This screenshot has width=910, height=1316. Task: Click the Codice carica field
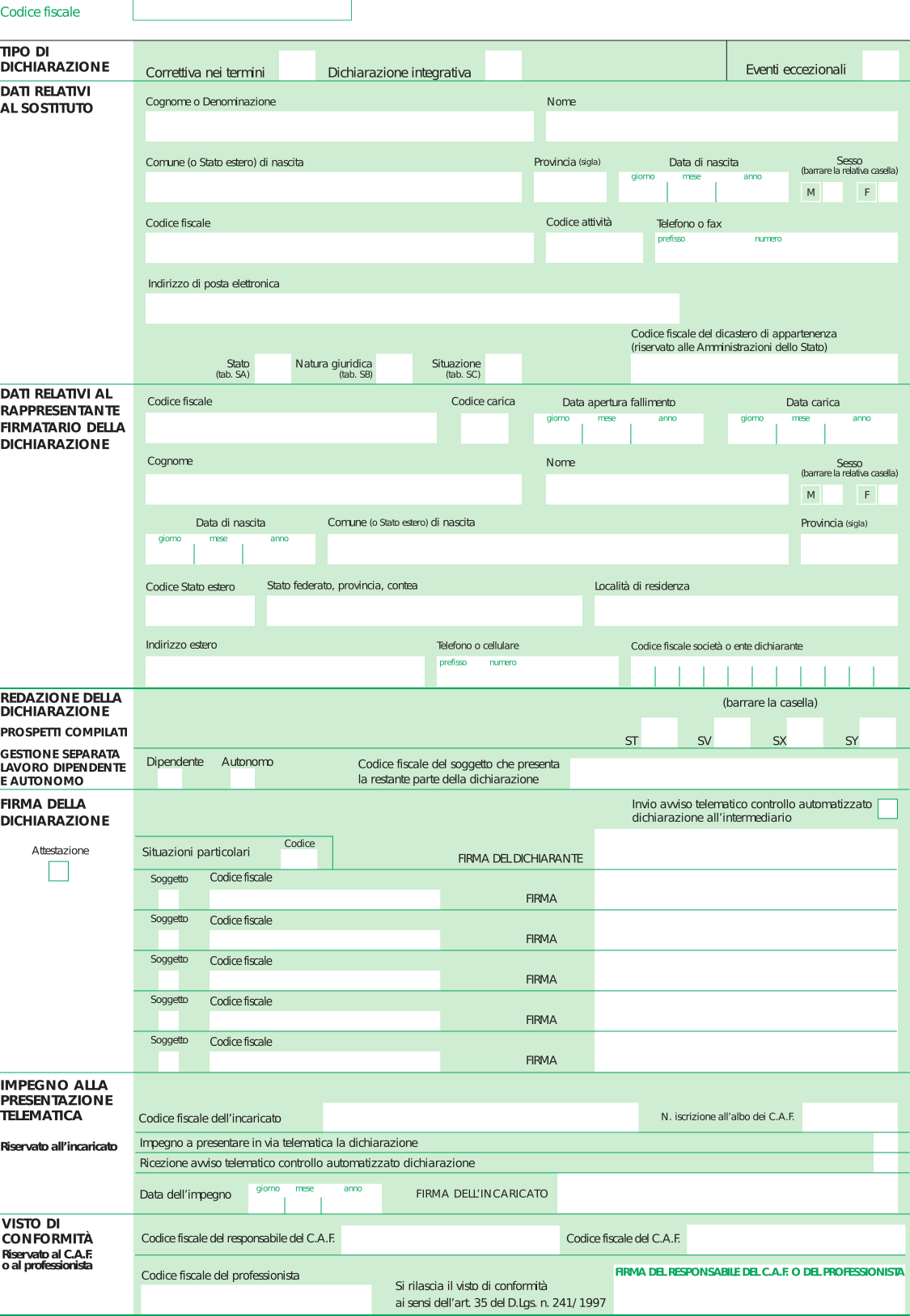pos(484,428)
